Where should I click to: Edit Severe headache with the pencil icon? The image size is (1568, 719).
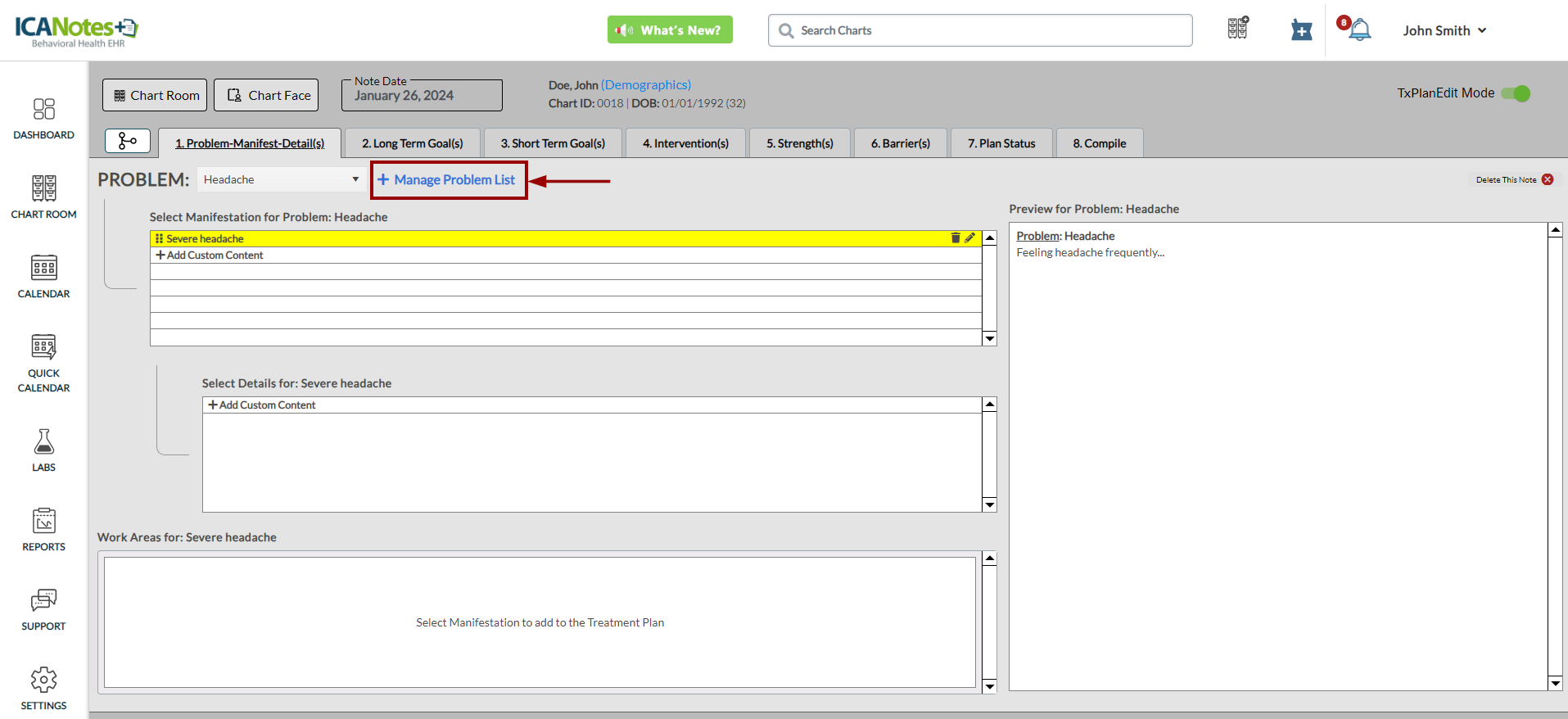pyautogui.click(x=970, y=238)
